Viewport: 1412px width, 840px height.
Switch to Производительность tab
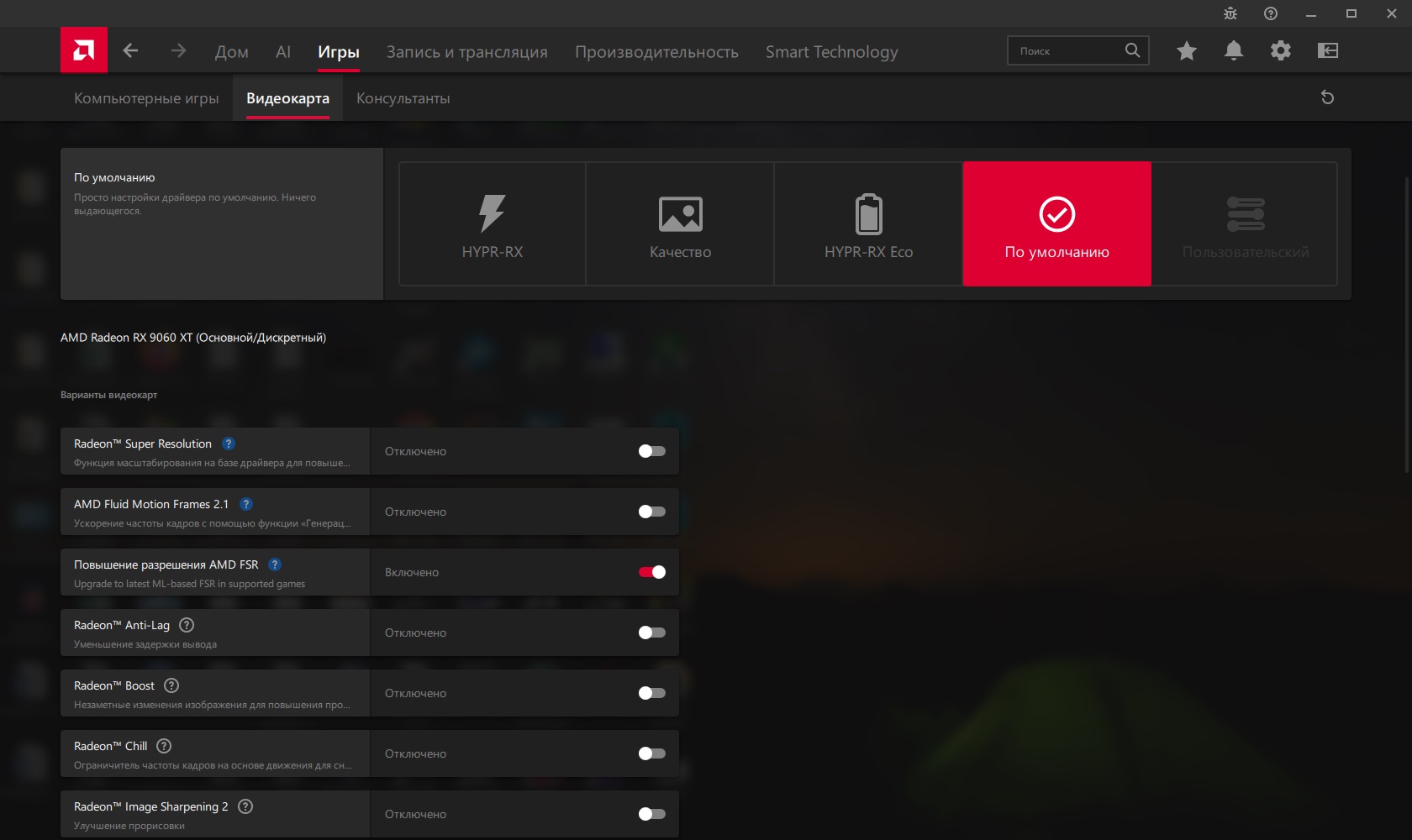(657, 52)
